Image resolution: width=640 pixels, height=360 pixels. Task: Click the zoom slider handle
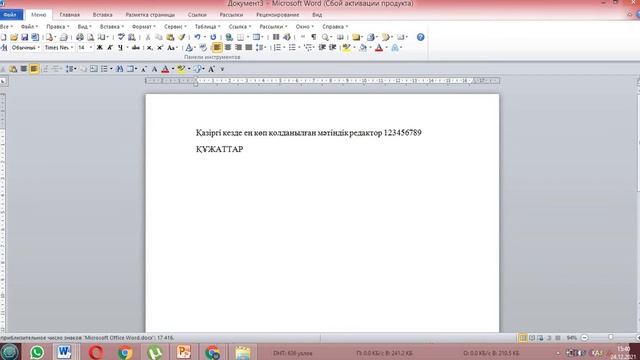pos(611,338)
